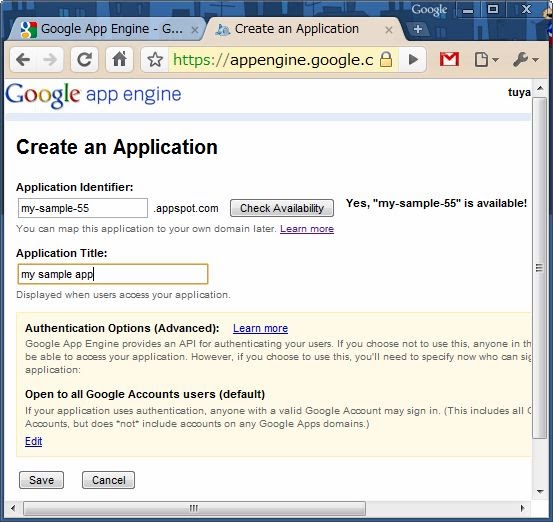The image size is (553, 522).
Task: Click the vertical scrollbar up arrow
Action: (540, 88)
